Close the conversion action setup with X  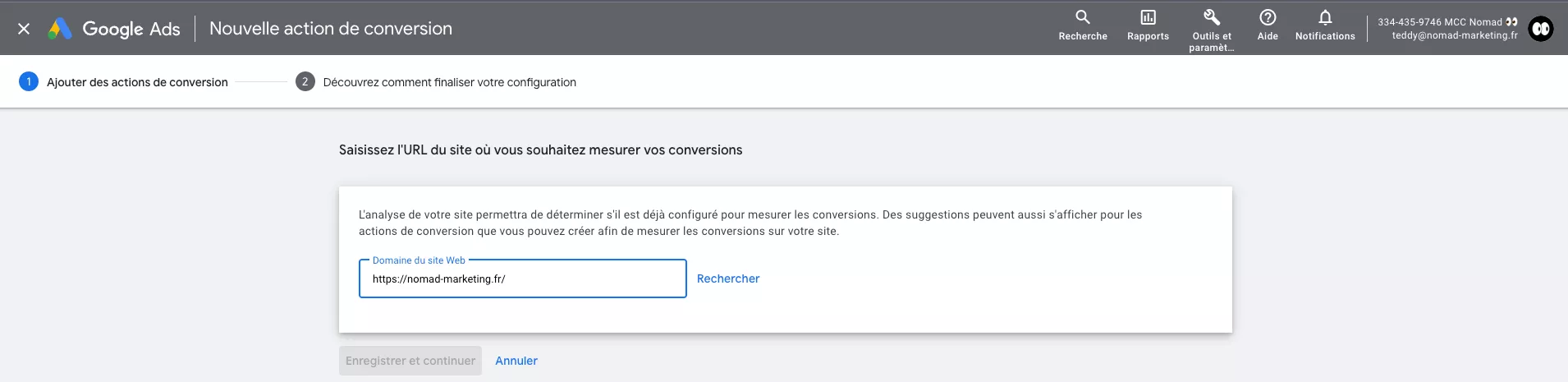(x=24, y=29)
